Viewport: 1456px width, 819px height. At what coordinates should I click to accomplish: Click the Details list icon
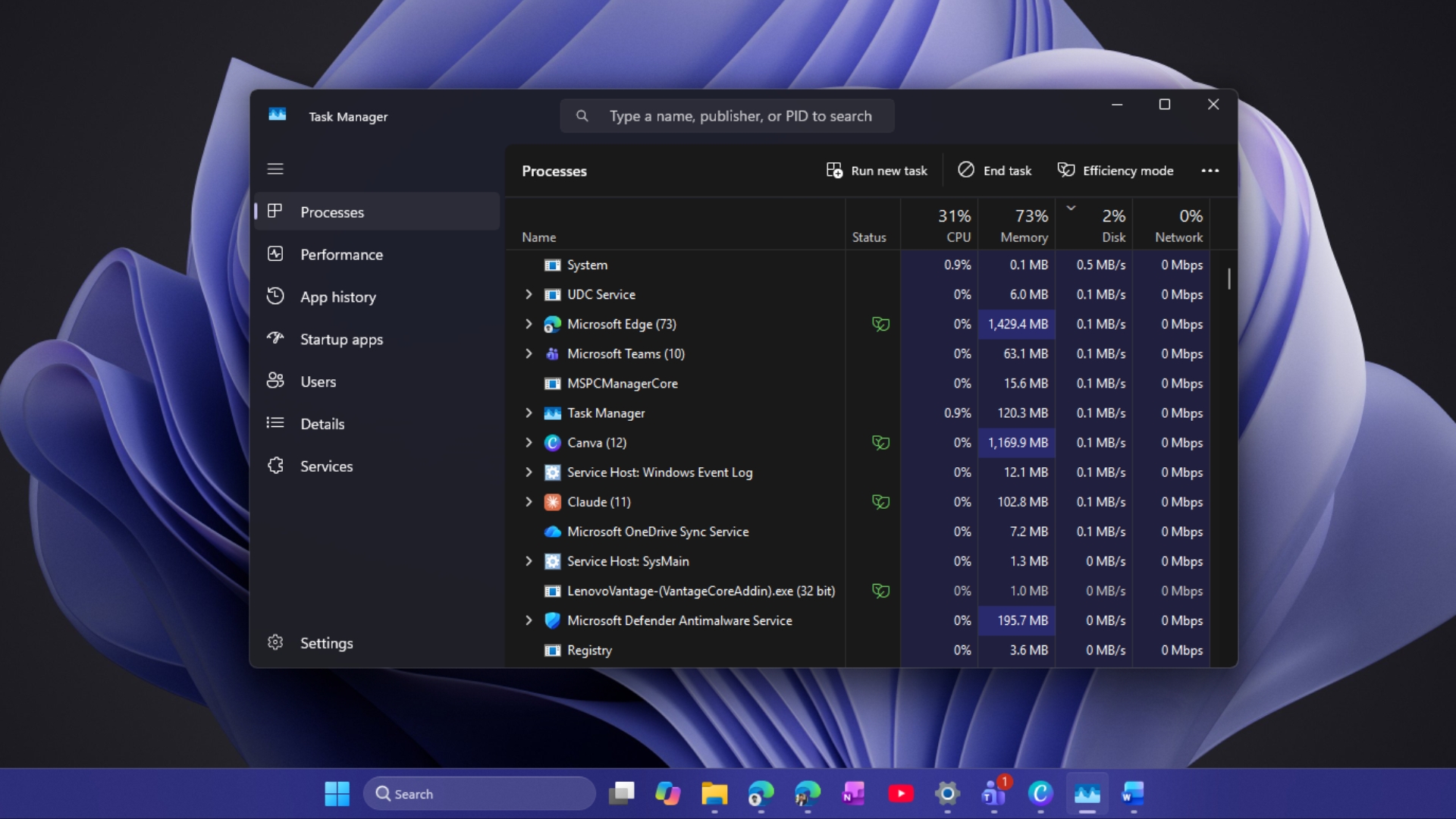click(275, 423)
